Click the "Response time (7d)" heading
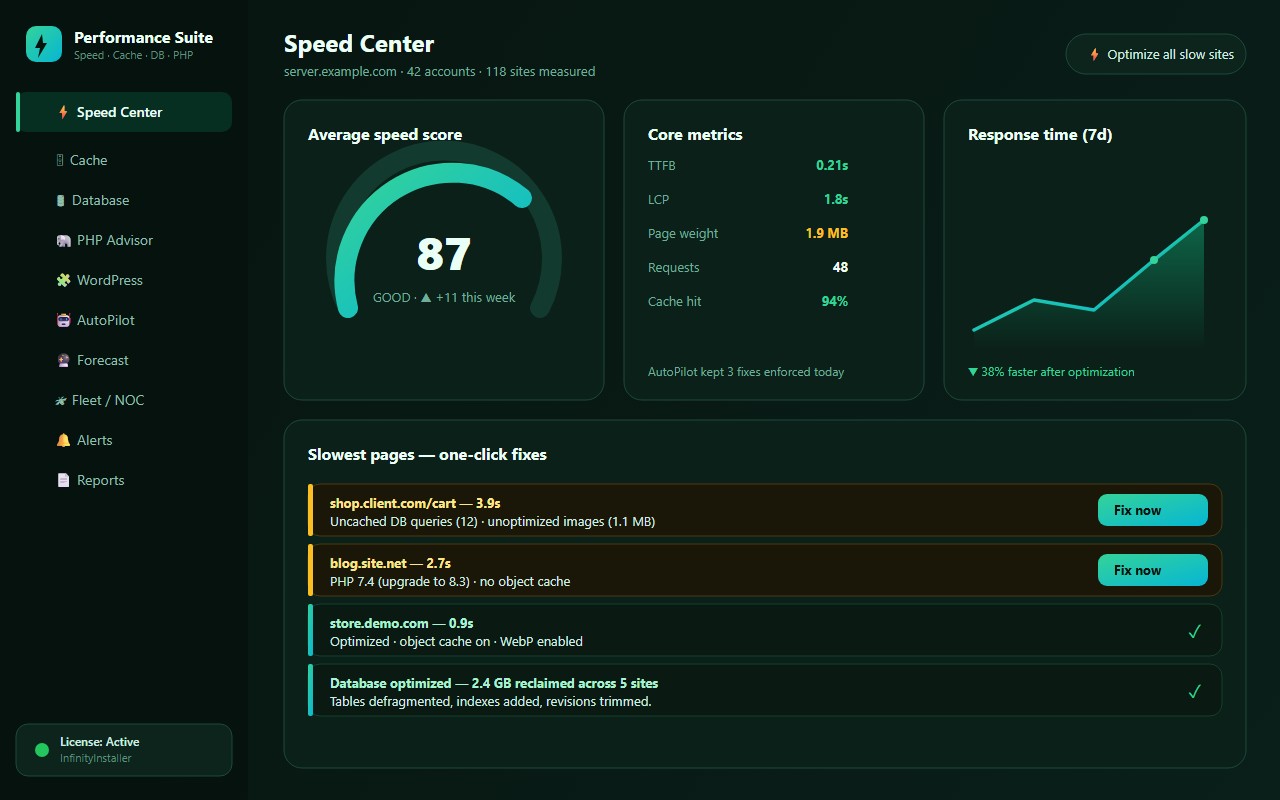 coord(1040,135)
